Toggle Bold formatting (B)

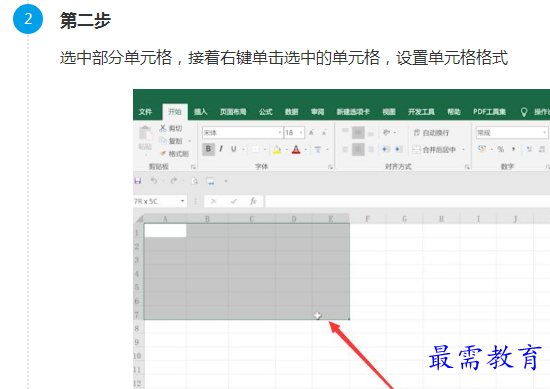(208, 149)
